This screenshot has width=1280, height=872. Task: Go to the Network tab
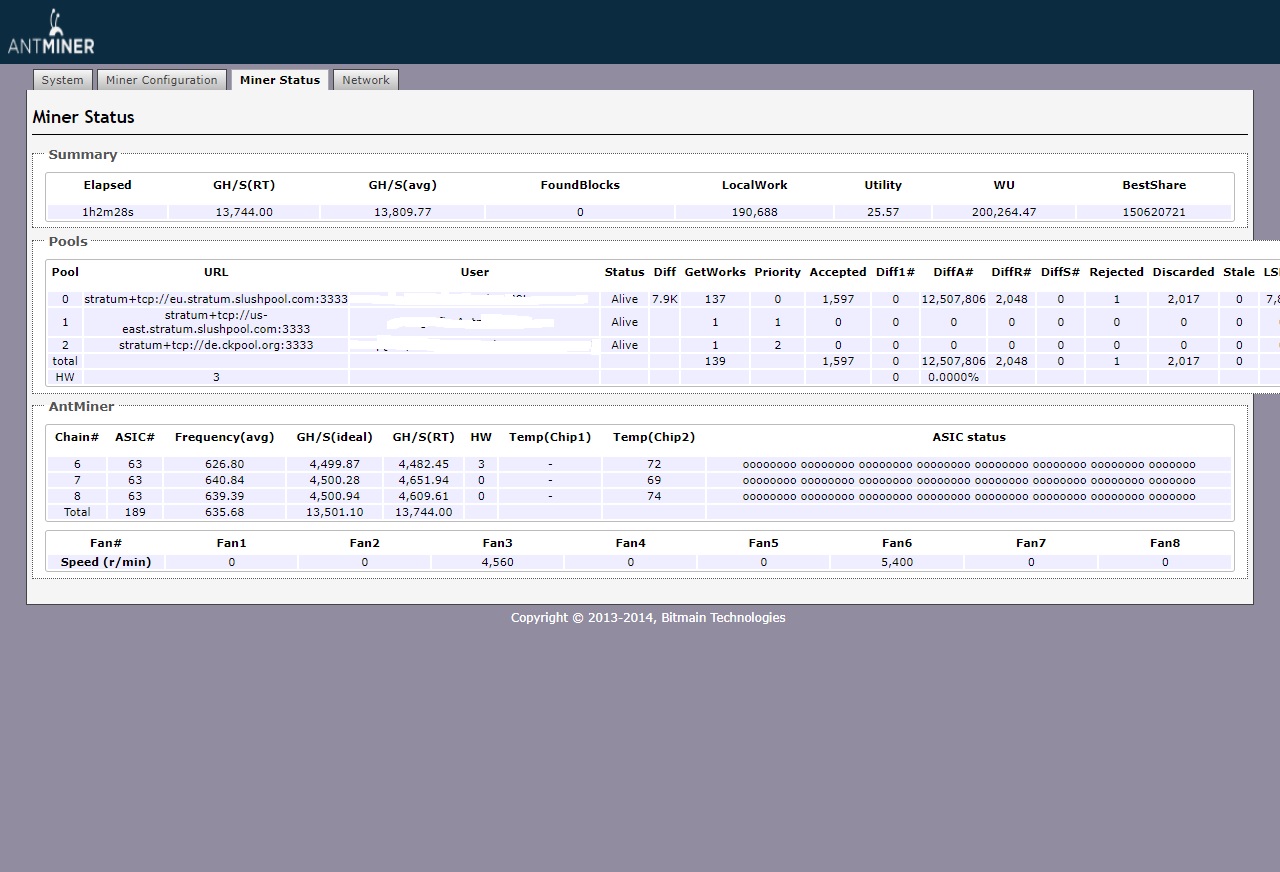[x=366, y=80]
